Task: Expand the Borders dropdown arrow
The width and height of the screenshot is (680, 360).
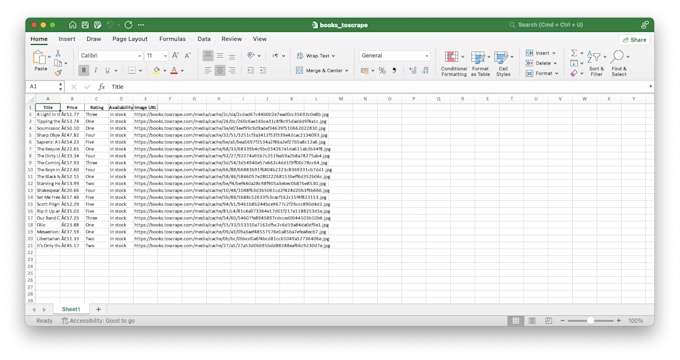Action: (x=140, y=71)
